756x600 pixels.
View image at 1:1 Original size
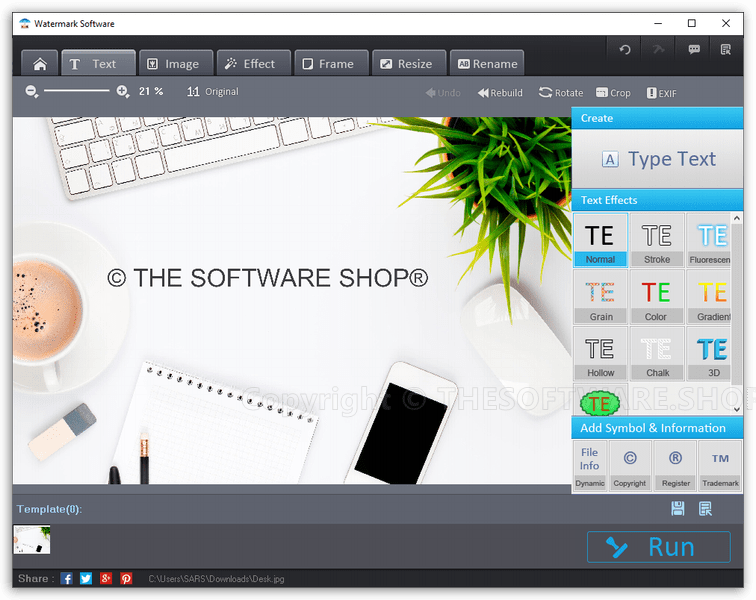pyautogui.click(x=213, y=92)
